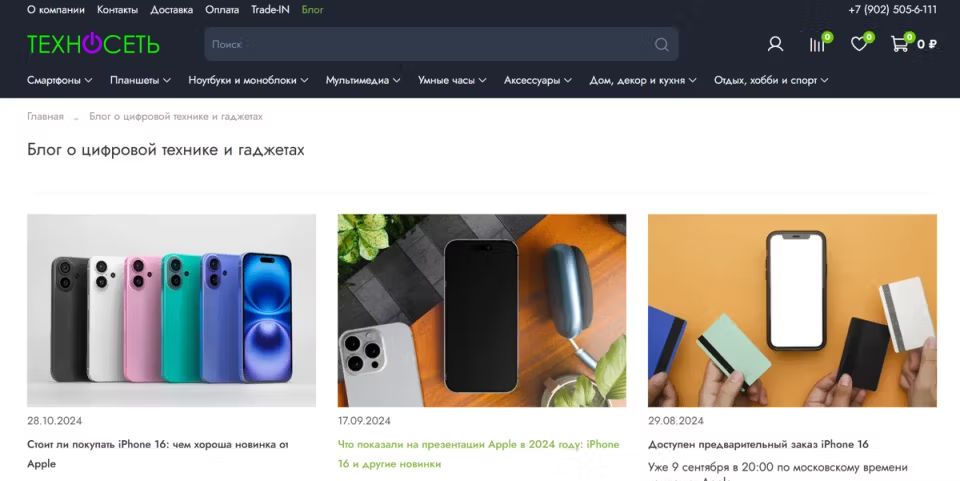Click the colorful iPhone 16 lineup thumbnail
The height and width of the screenshot is (481, 960).
(171, 310)
